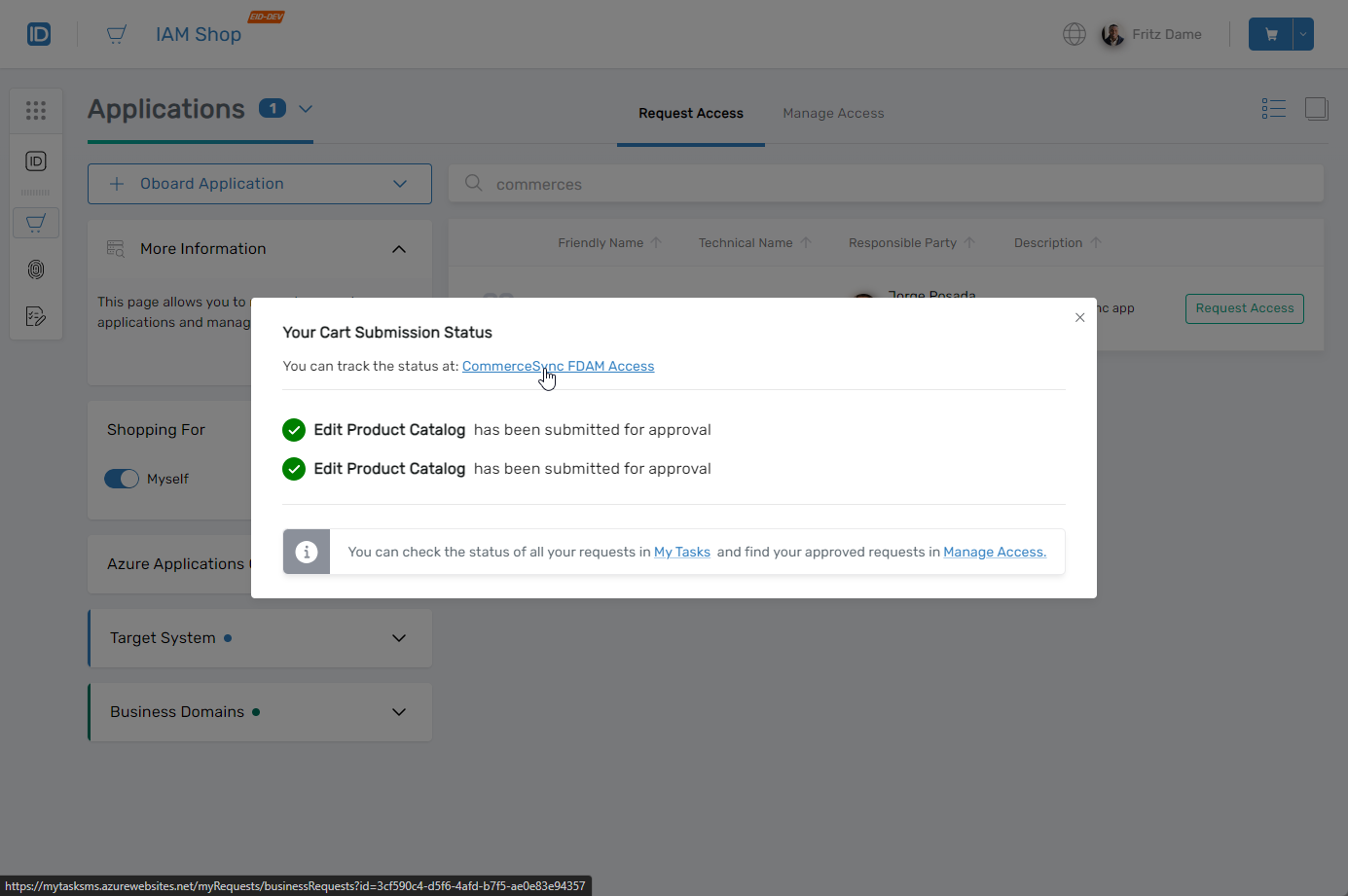Switch to list view layout

click(x=1273, y=108)
